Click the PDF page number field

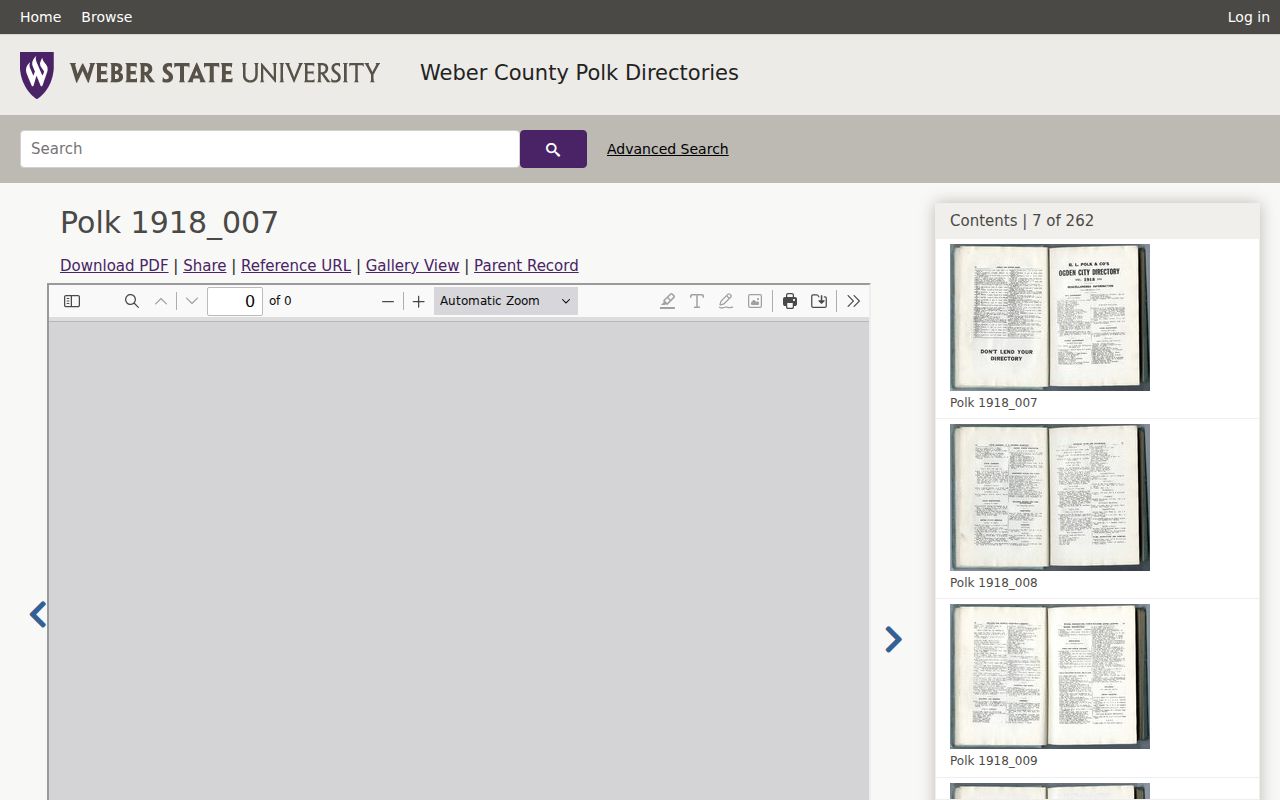coord(235,301)
